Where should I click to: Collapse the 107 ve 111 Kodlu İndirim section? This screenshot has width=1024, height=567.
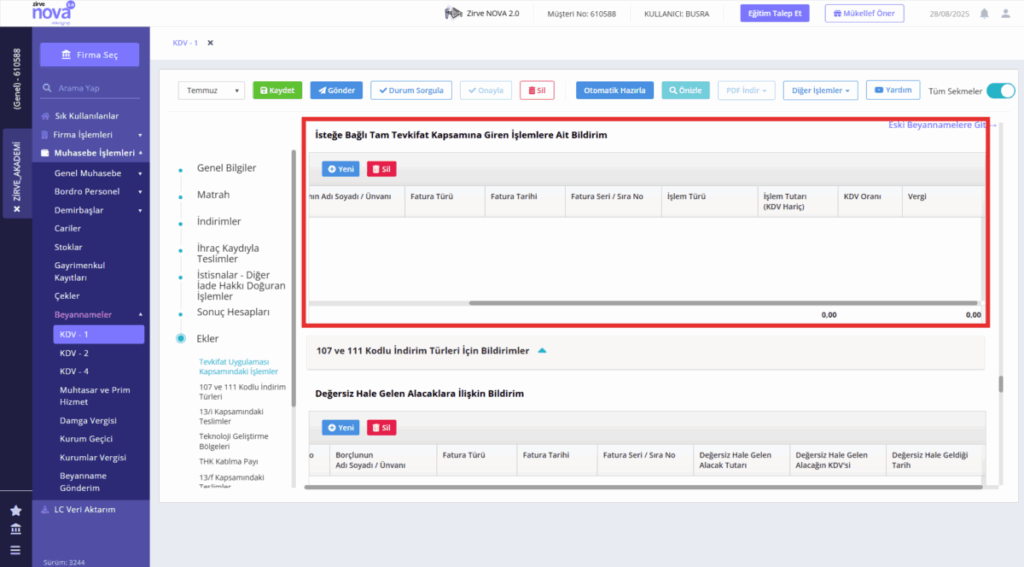(542, 351)
